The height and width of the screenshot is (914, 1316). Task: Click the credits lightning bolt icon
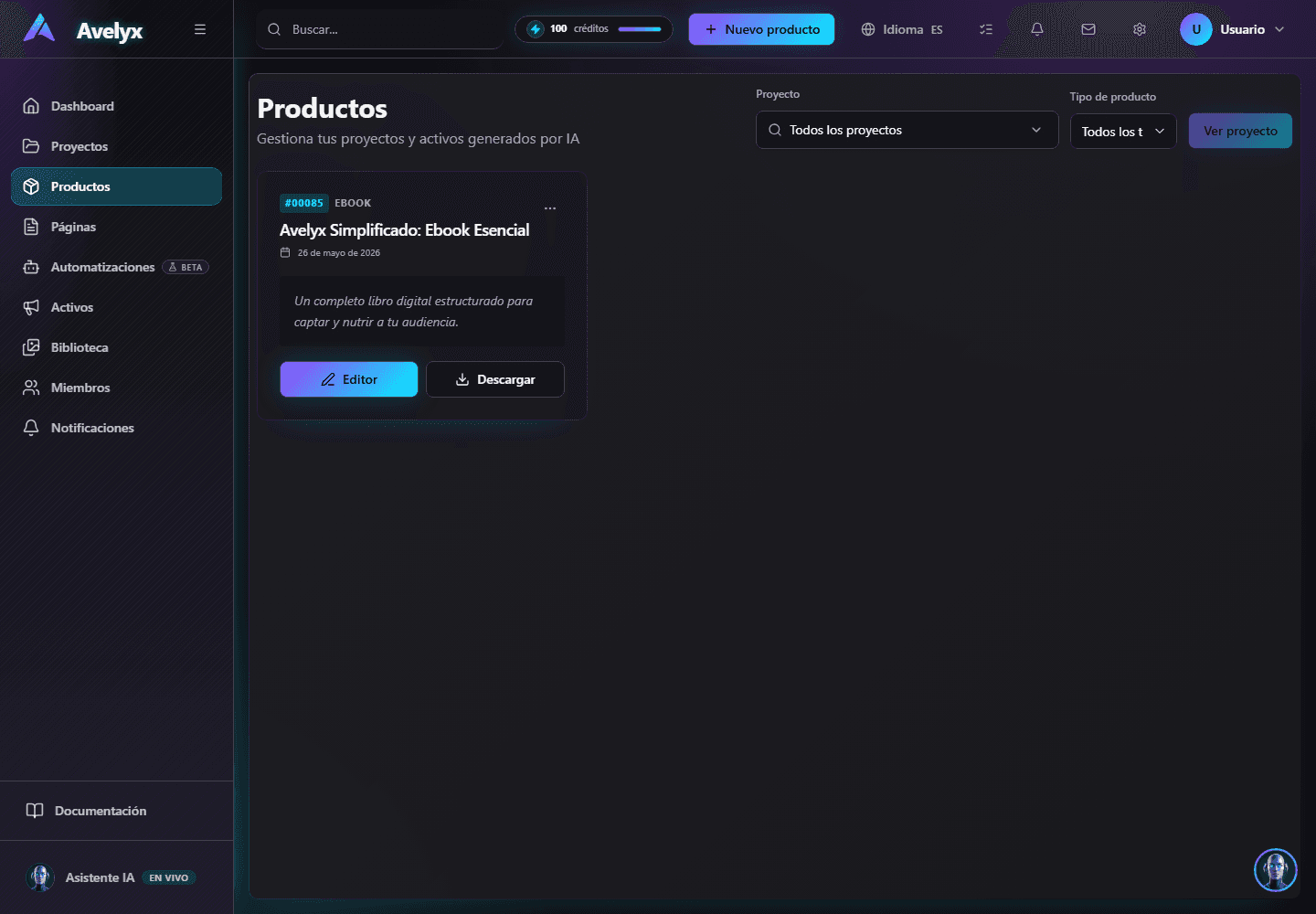(x=536, y=29)
